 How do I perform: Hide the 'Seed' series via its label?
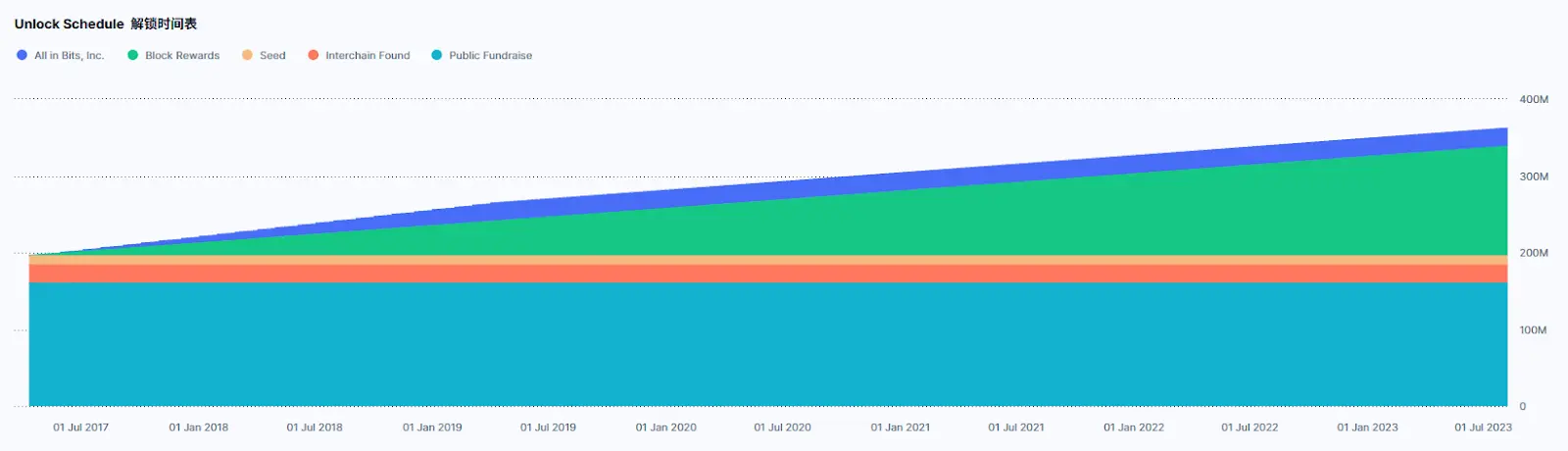click(272, 56)
